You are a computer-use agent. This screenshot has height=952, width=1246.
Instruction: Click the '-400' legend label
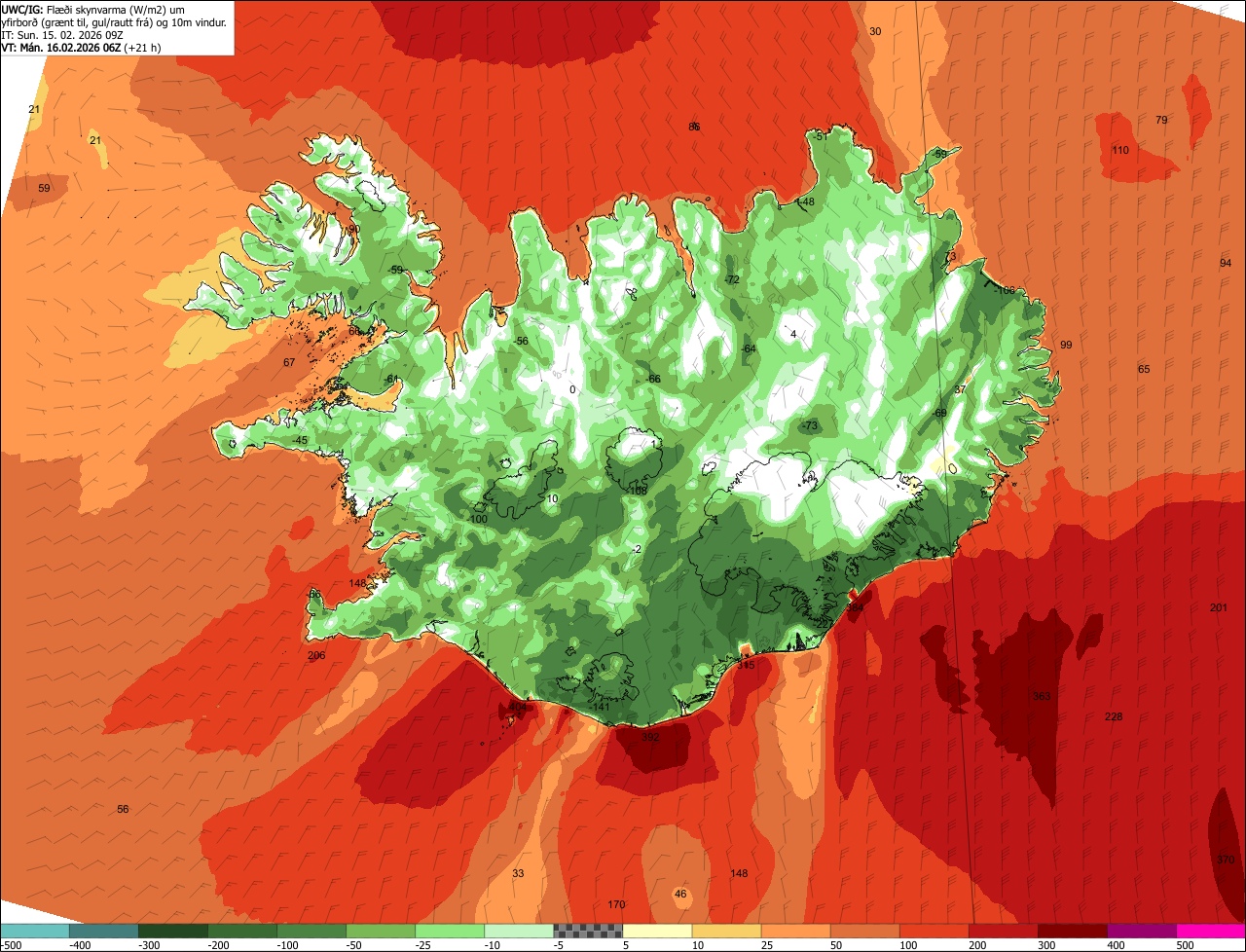[x=80, y=945]
